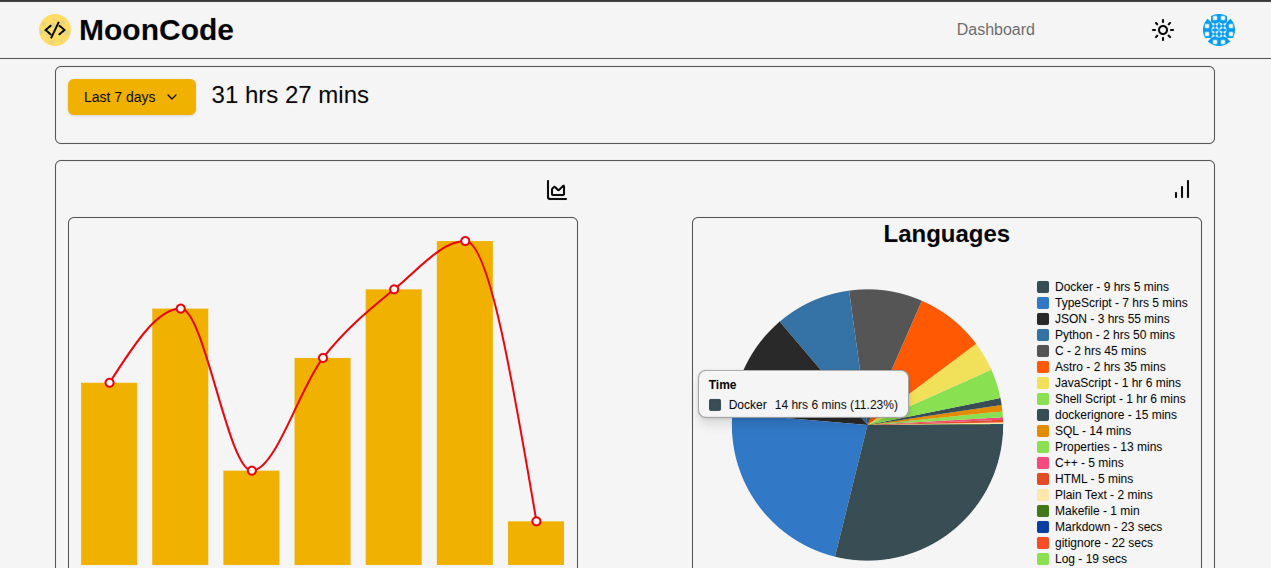Screen dimensions: 1271x568
Task: Toggle the SQL legend entry
Action: [x=1092, y=431]
